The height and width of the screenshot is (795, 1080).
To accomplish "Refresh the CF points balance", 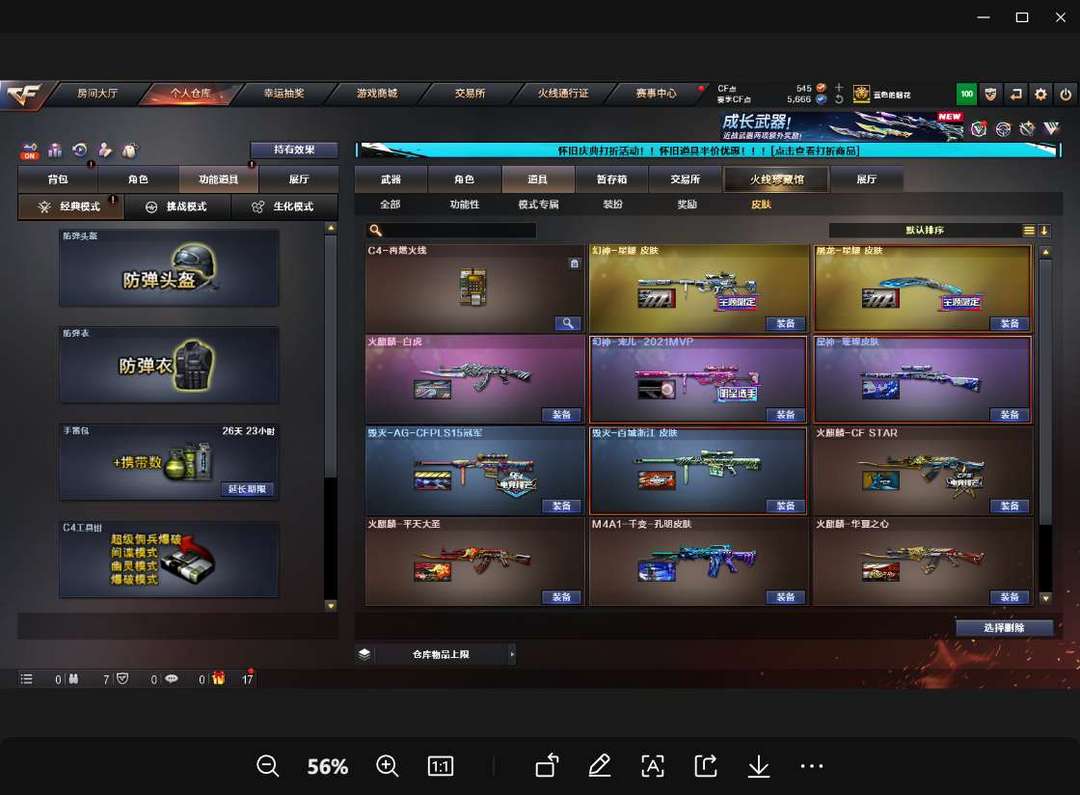I will tap(839, 99).
